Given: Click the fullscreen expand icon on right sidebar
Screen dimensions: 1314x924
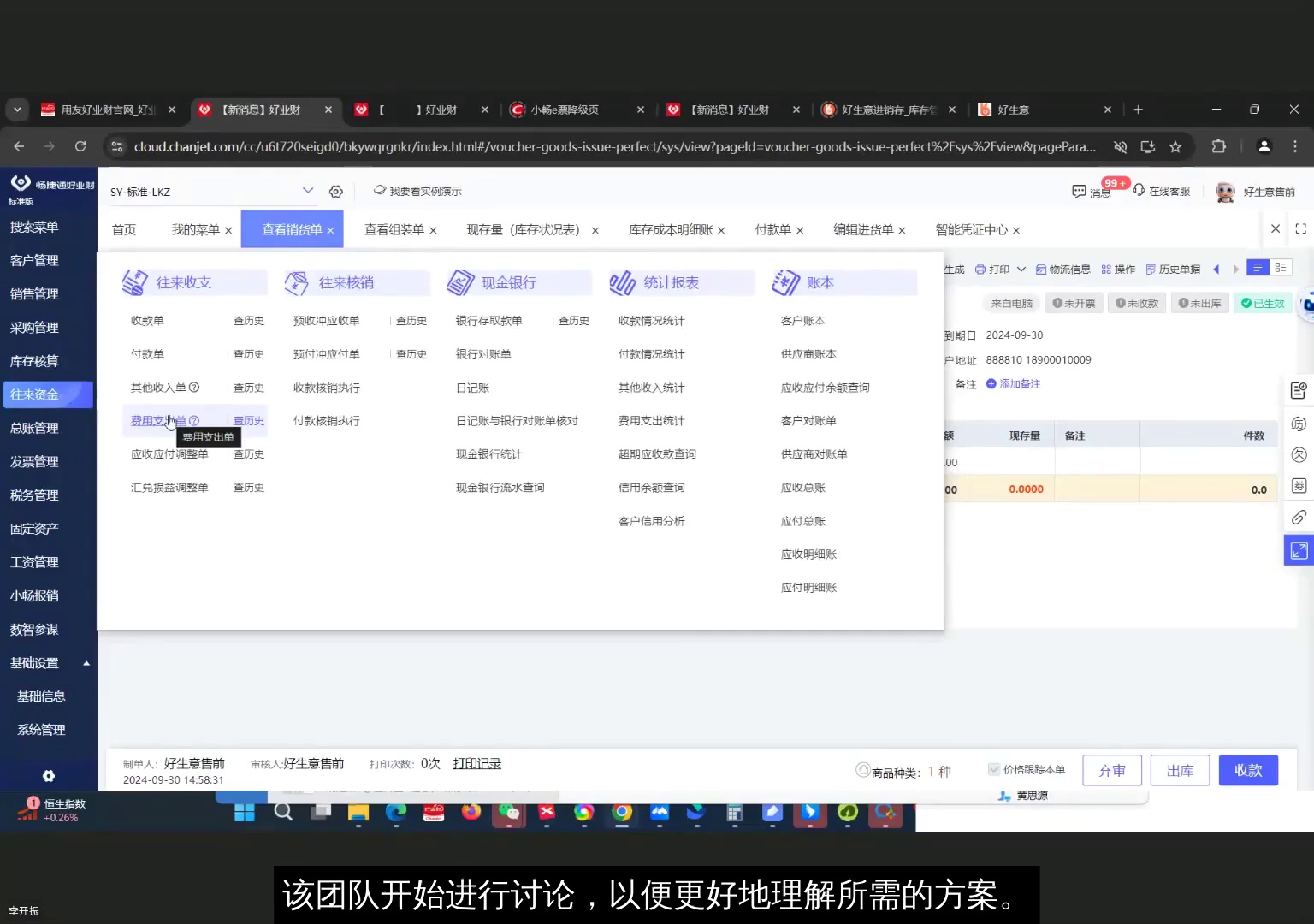Looking at the screenshot, I should tap(1299, 550).
